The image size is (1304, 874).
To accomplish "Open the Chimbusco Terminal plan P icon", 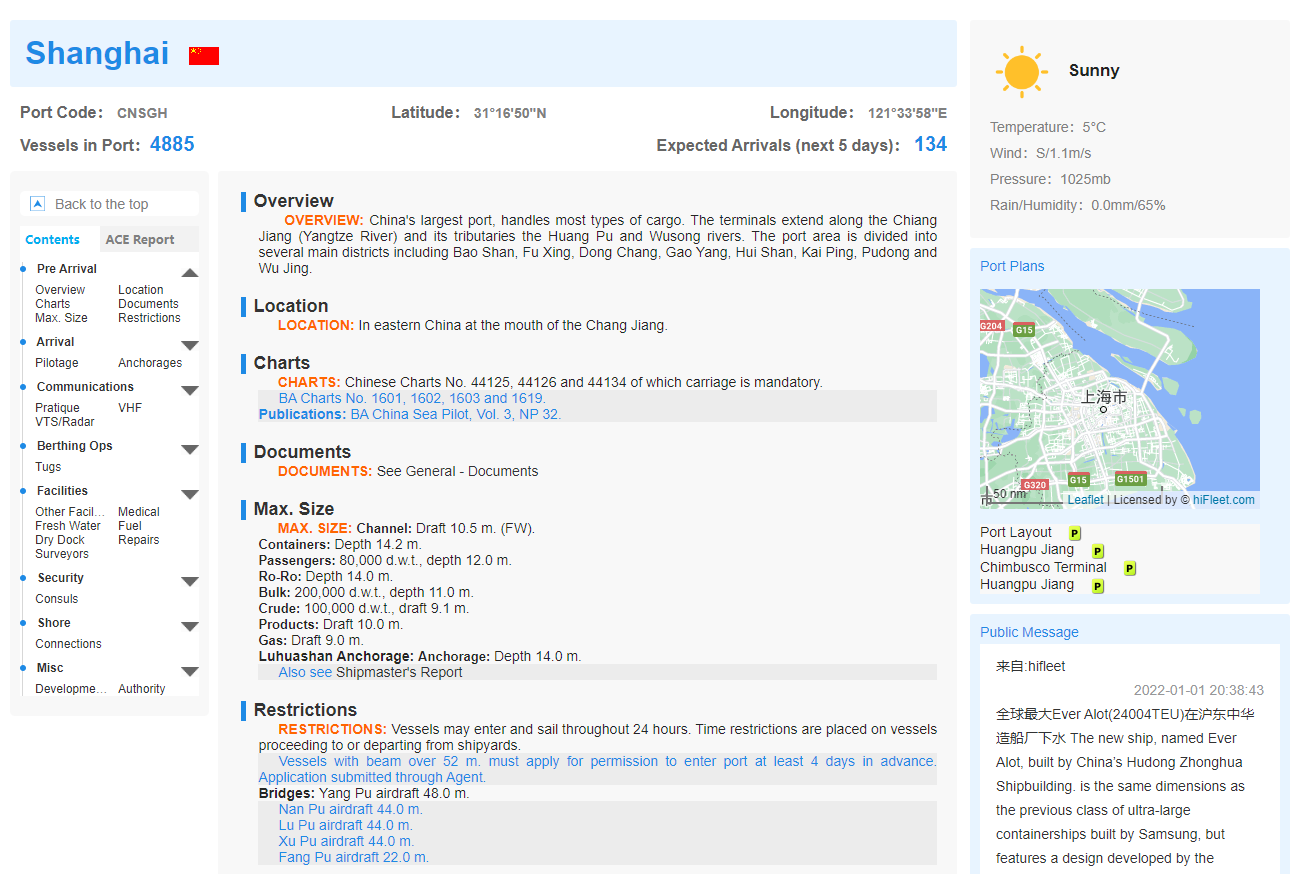I will pos(1130,568).
